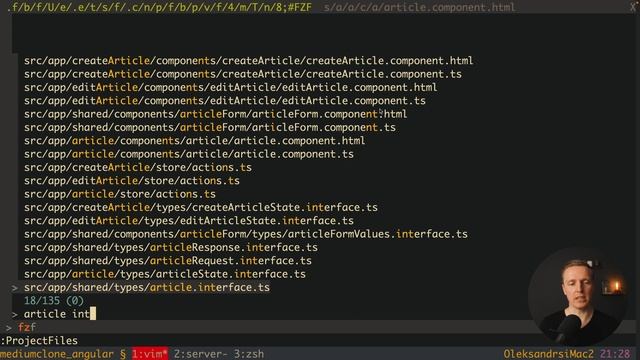Click the fzf prompt line
Screen dimensions: 640x360
tap(27, 327)
